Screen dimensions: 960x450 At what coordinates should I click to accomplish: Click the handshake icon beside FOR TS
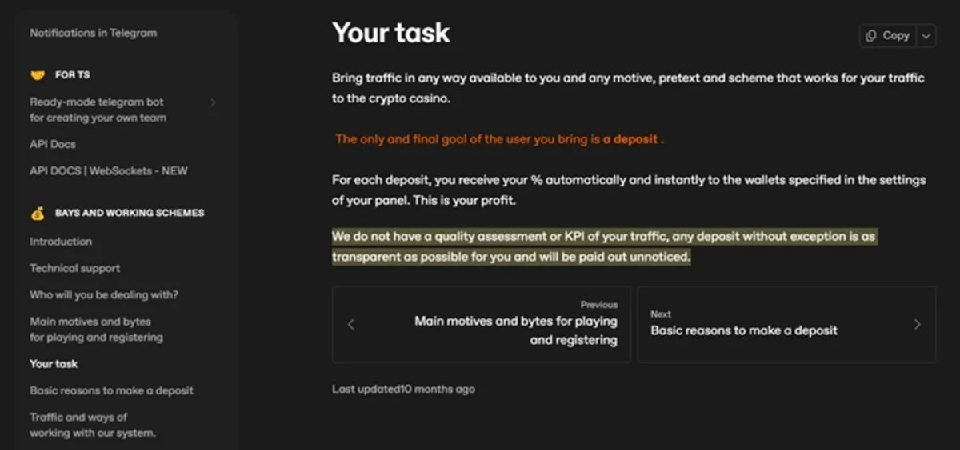click(38, 75)
